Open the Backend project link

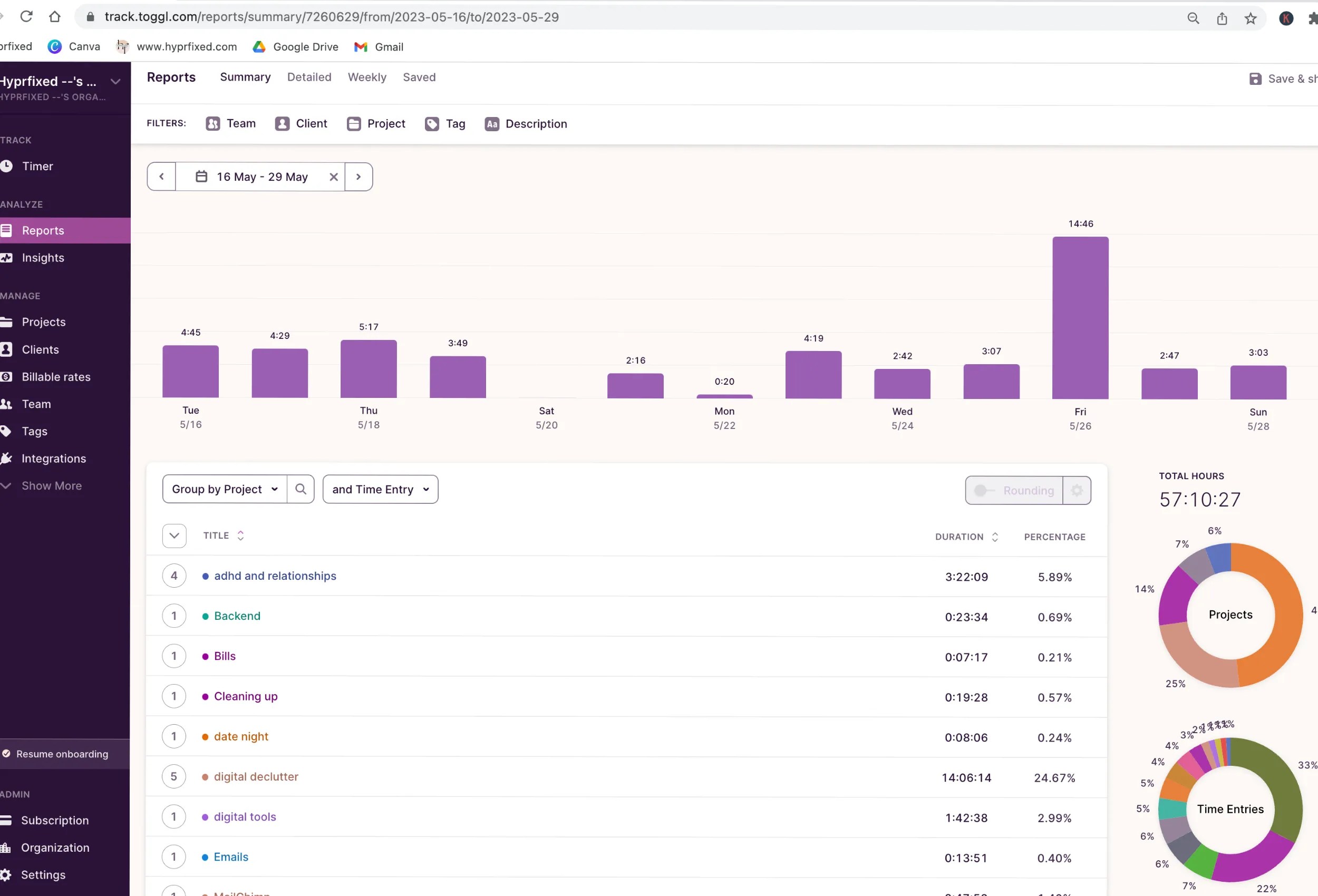(x=237, y=616)
